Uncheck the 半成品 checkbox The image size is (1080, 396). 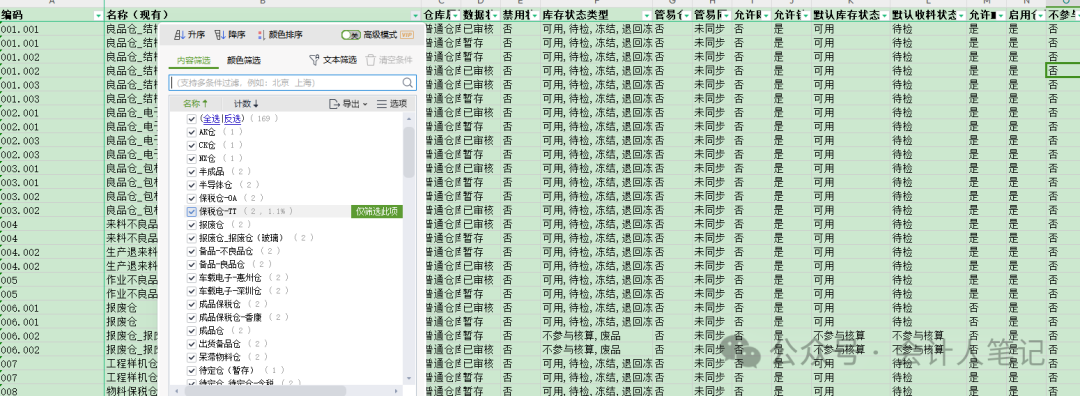click(x=191, y=171)
